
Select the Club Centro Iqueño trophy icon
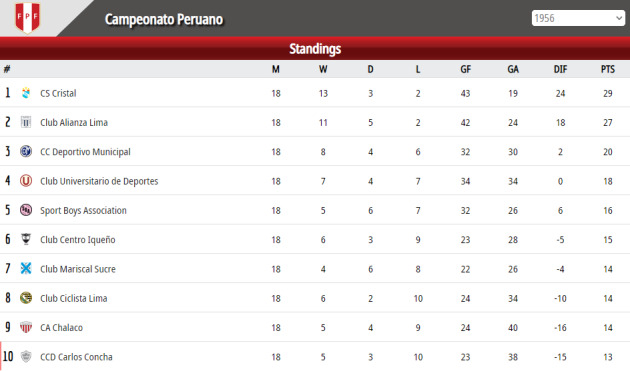point(26,239)
